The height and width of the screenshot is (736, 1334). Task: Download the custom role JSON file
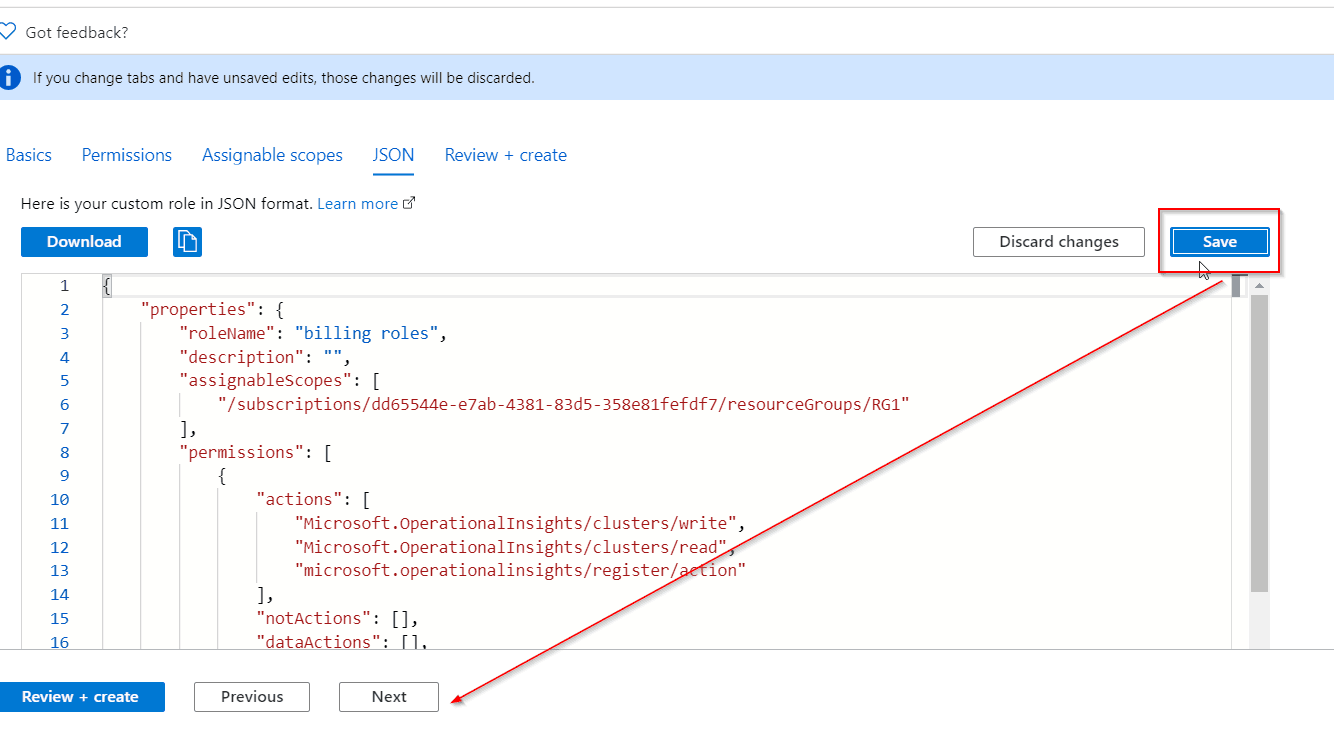84,241
